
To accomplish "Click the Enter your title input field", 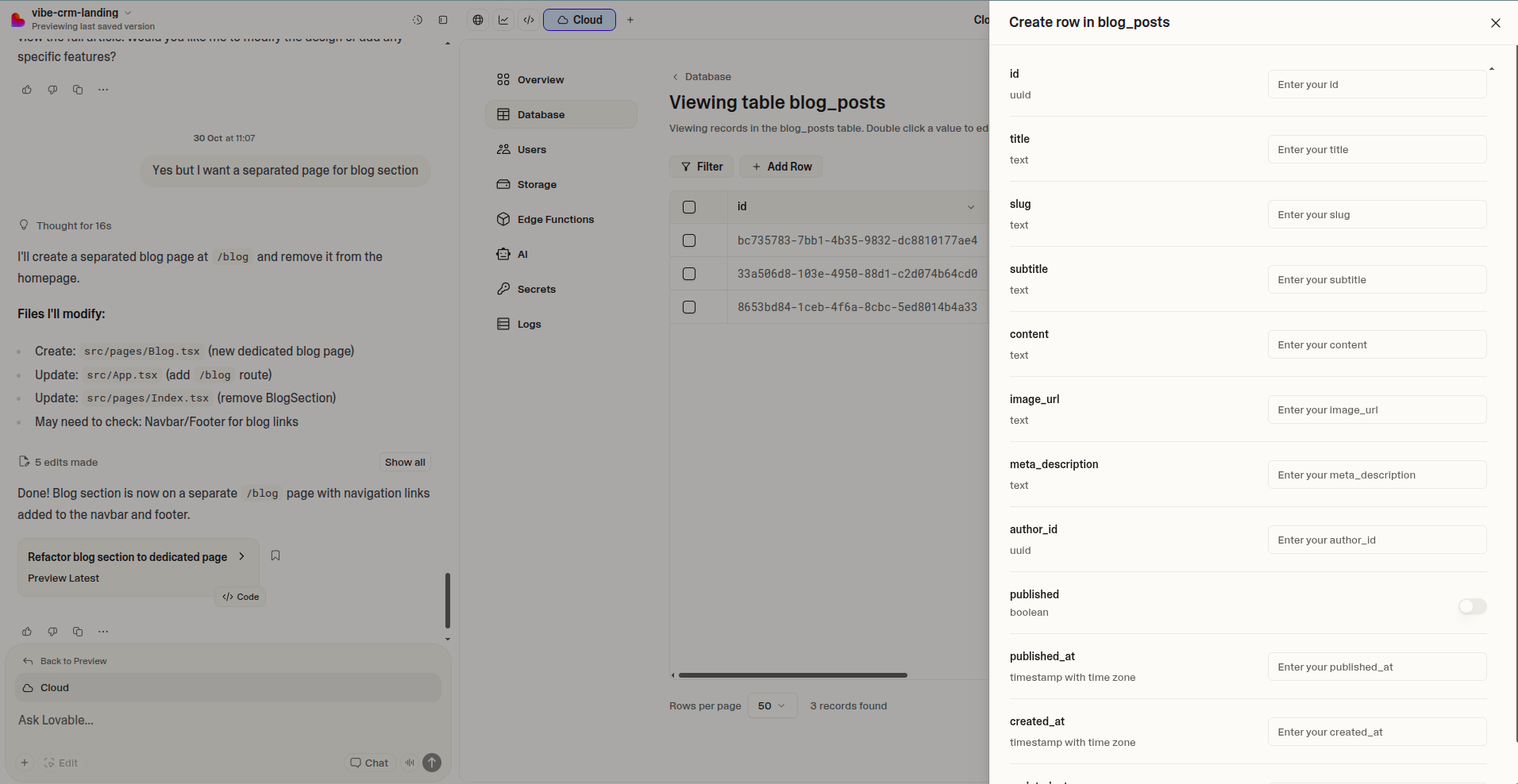I will pos(1377,150).
